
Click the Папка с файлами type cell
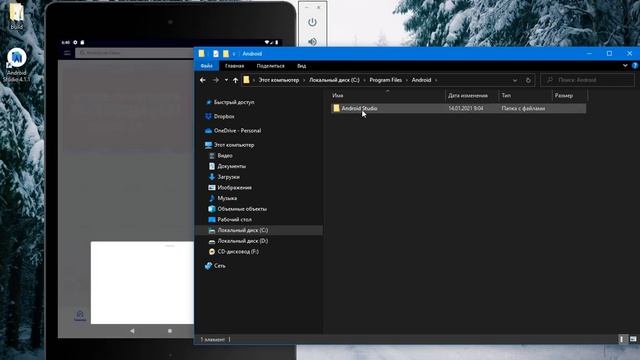click(523, 108)
